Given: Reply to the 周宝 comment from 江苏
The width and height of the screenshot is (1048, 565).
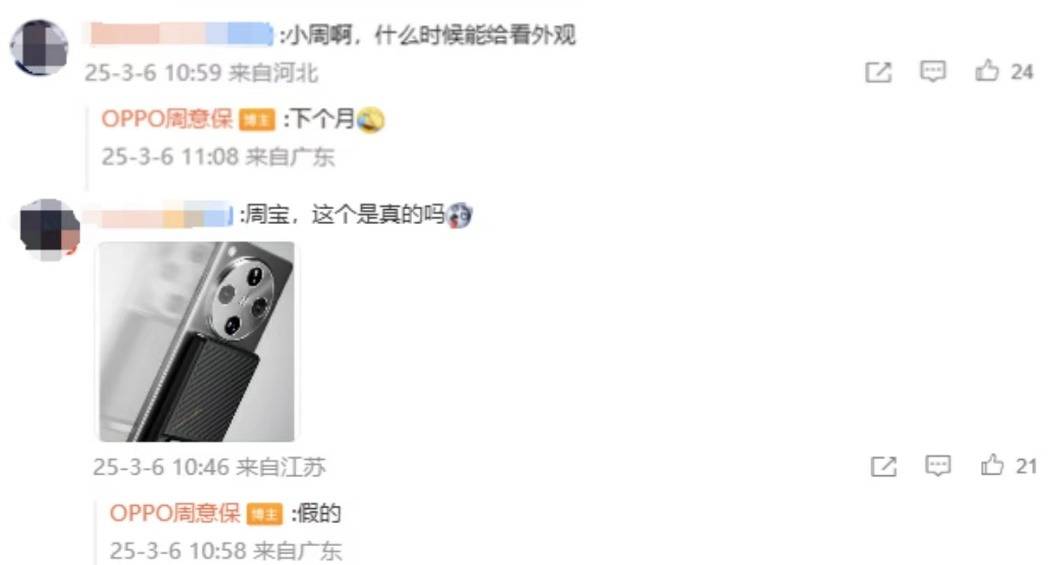Looking at the screenshot, I should click(x=938, y=465).
